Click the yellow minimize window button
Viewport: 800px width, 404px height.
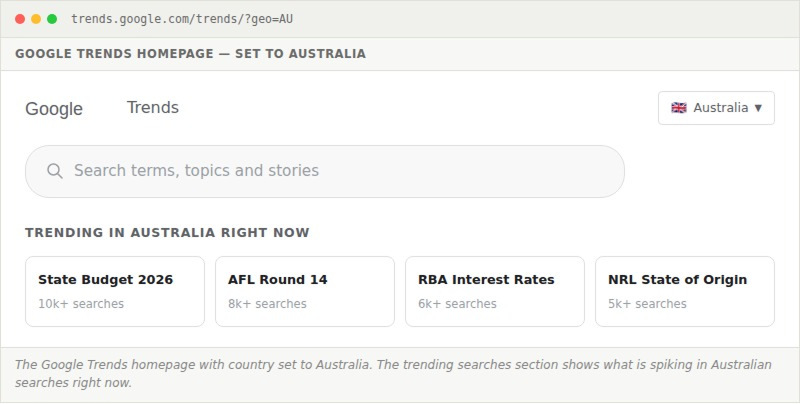(x=36, y=19)
